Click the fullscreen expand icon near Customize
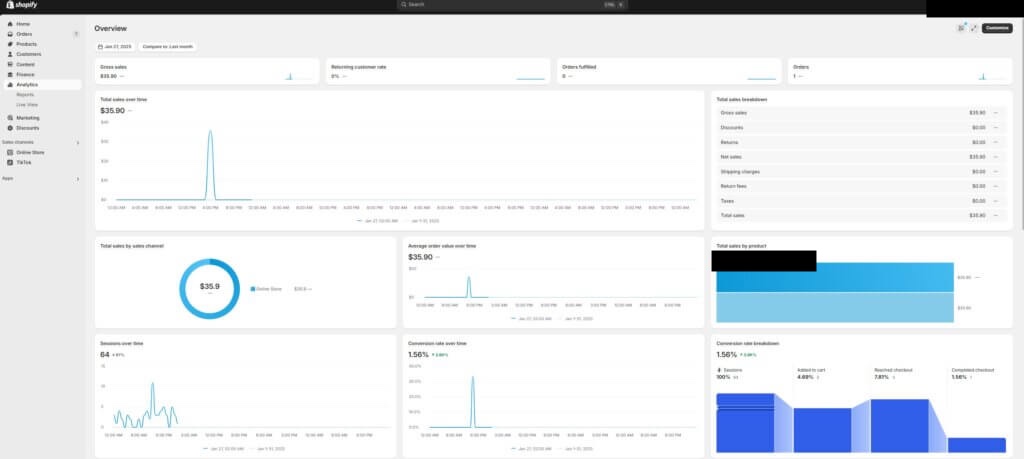The height and width of the screenshot is (459, 1024). point(974,28)
